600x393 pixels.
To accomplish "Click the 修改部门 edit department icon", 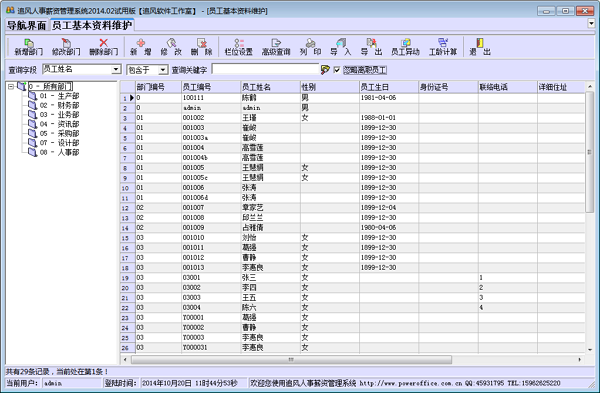I will click(x=66, y=47).
